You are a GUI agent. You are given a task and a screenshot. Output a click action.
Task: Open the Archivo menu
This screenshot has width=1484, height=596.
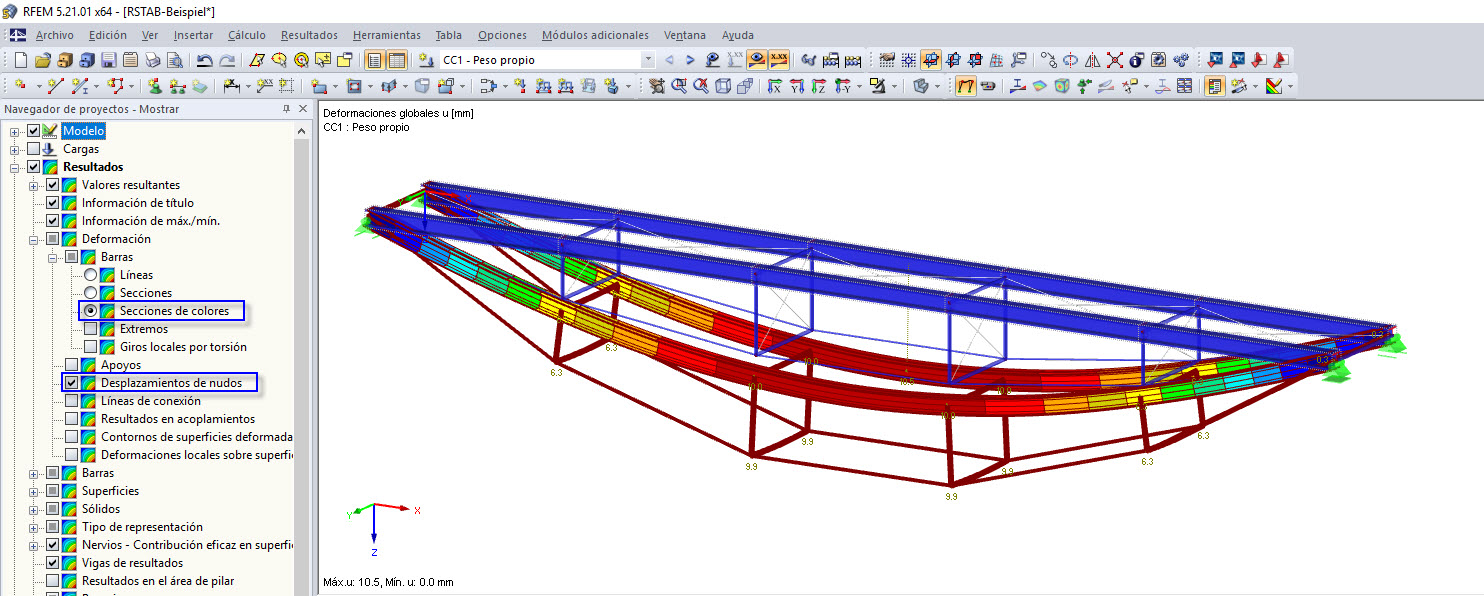pos(55,35)
